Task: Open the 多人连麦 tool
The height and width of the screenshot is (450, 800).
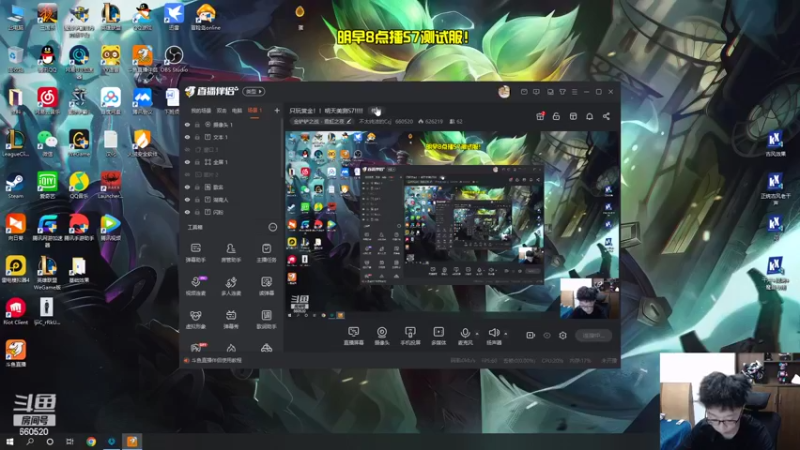Action: [x=231, y=286]
